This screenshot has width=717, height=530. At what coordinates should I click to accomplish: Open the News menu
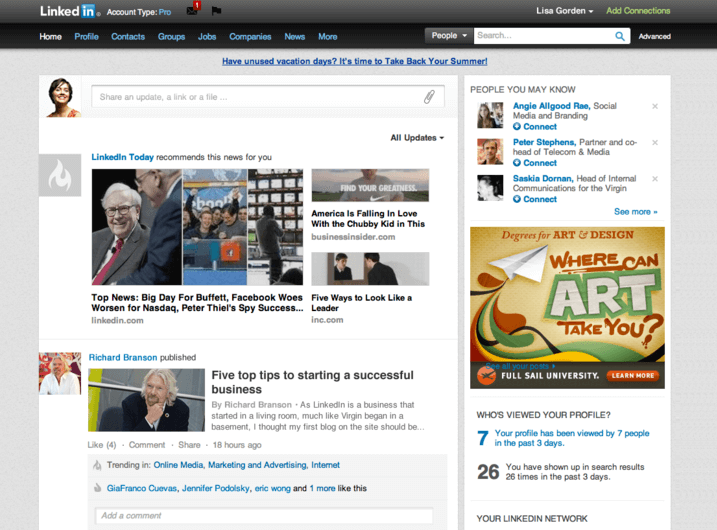294,37
